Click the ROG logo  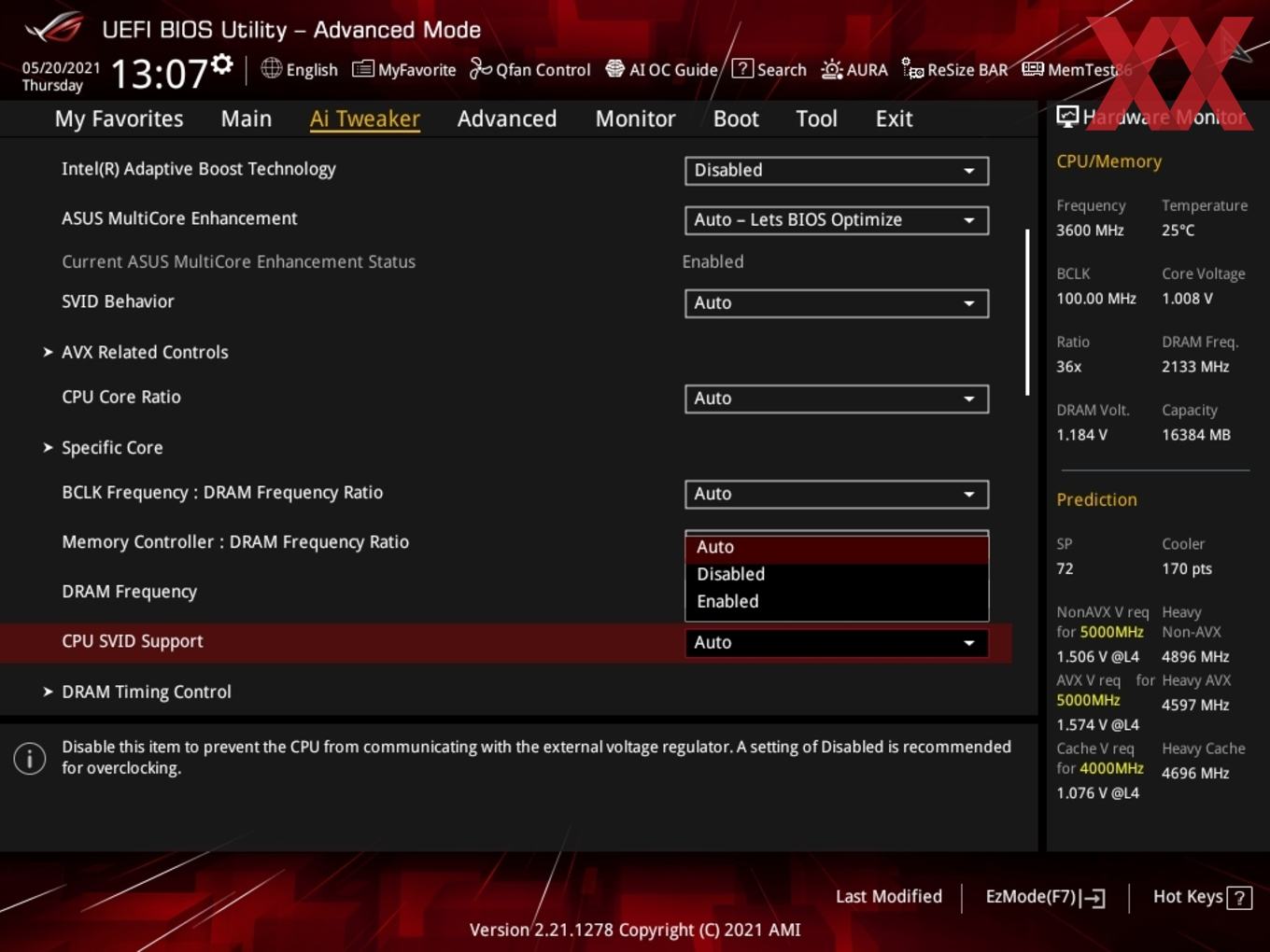[x=54, y=27]
